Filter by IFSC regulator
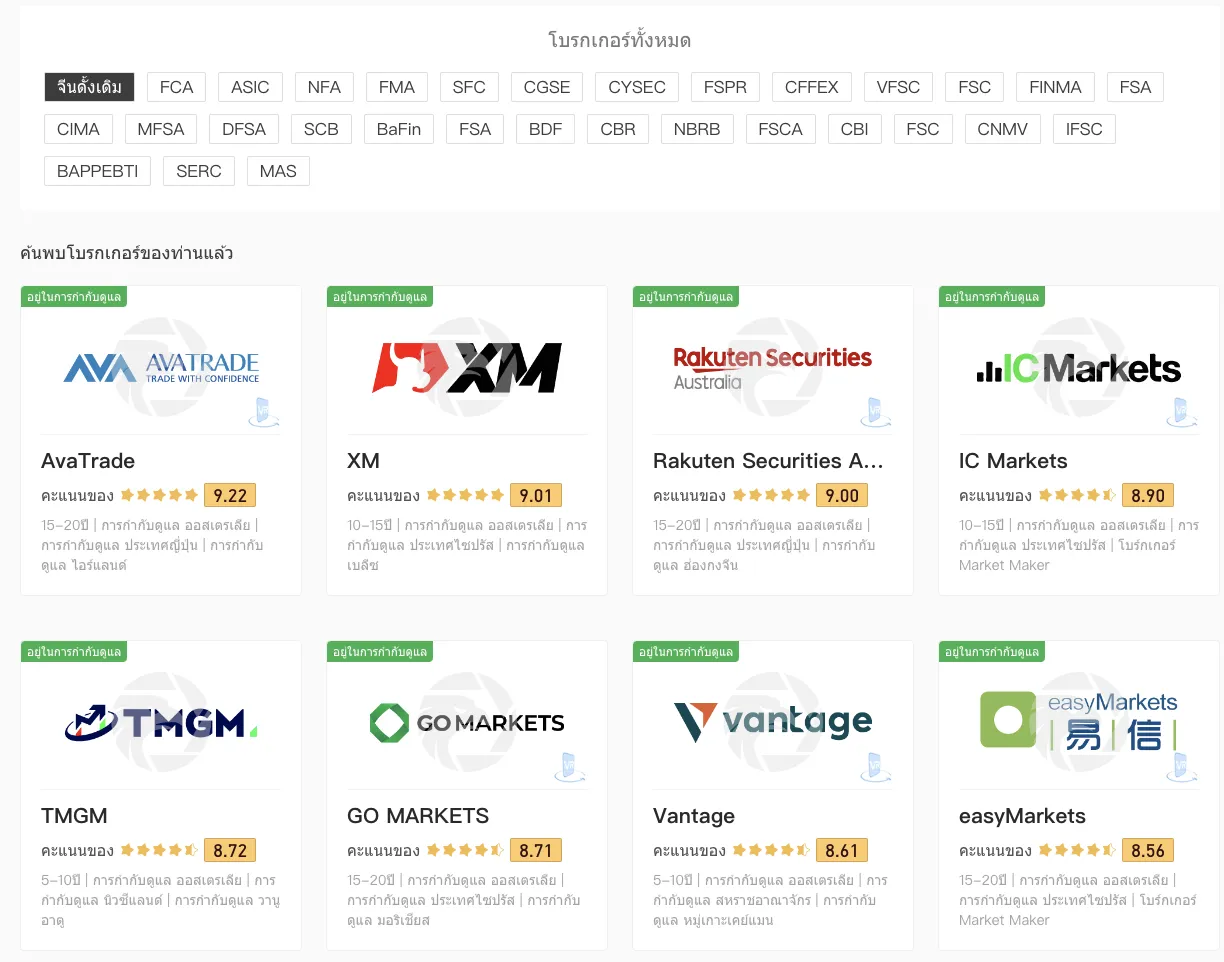The width and height of the screenshot is (1224, 962). (1084, 129)
